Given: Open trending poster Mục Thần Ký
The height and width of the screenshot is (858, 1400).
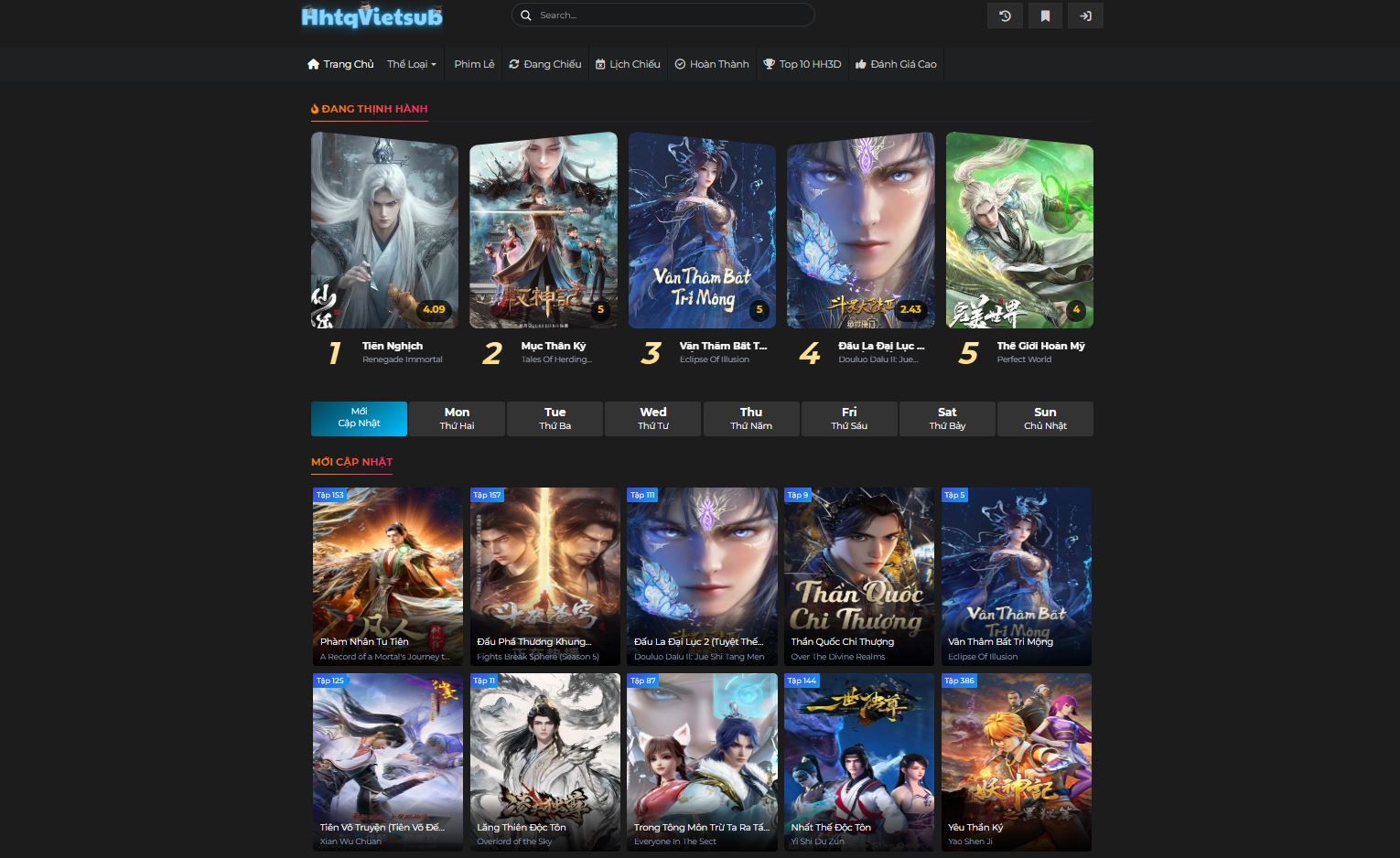Looking at the screenshot, I should tap(544, 231).
